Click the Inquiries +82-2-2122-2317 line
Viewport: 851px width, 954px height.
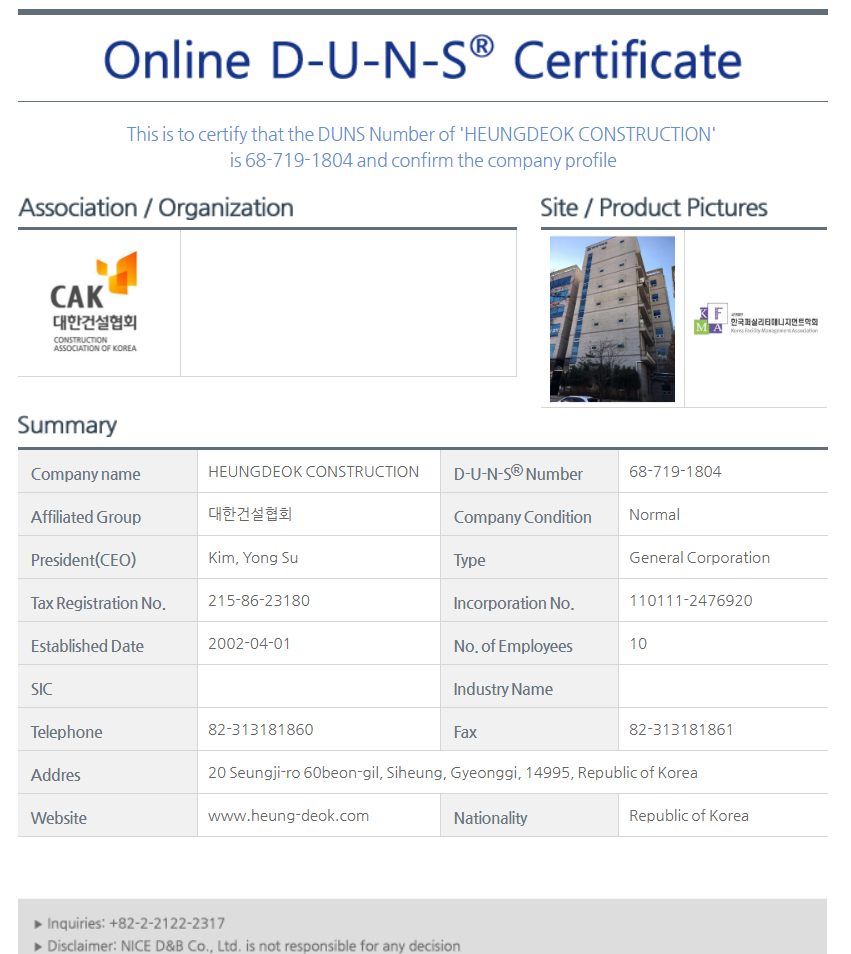point(130,924)
